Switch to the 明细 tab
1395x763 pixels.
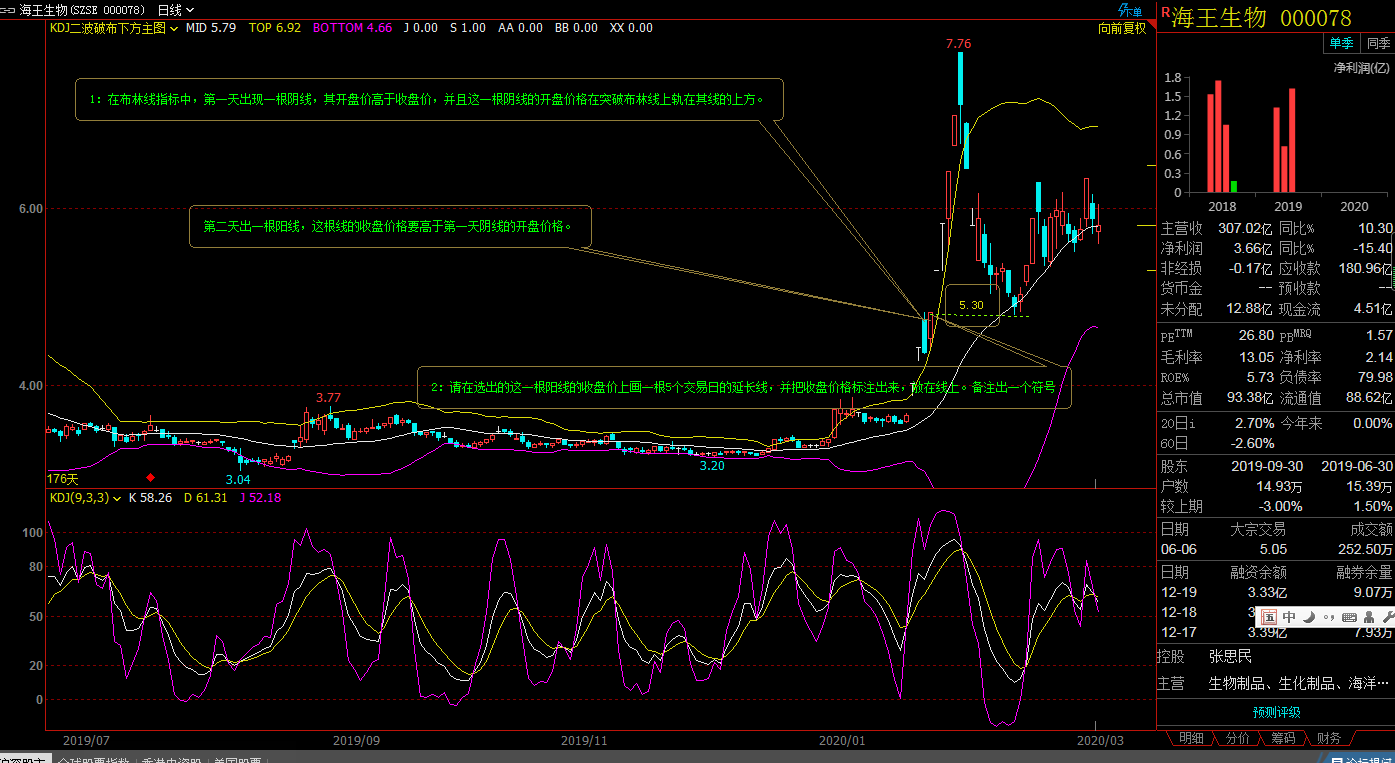[x=1191, y=738]
